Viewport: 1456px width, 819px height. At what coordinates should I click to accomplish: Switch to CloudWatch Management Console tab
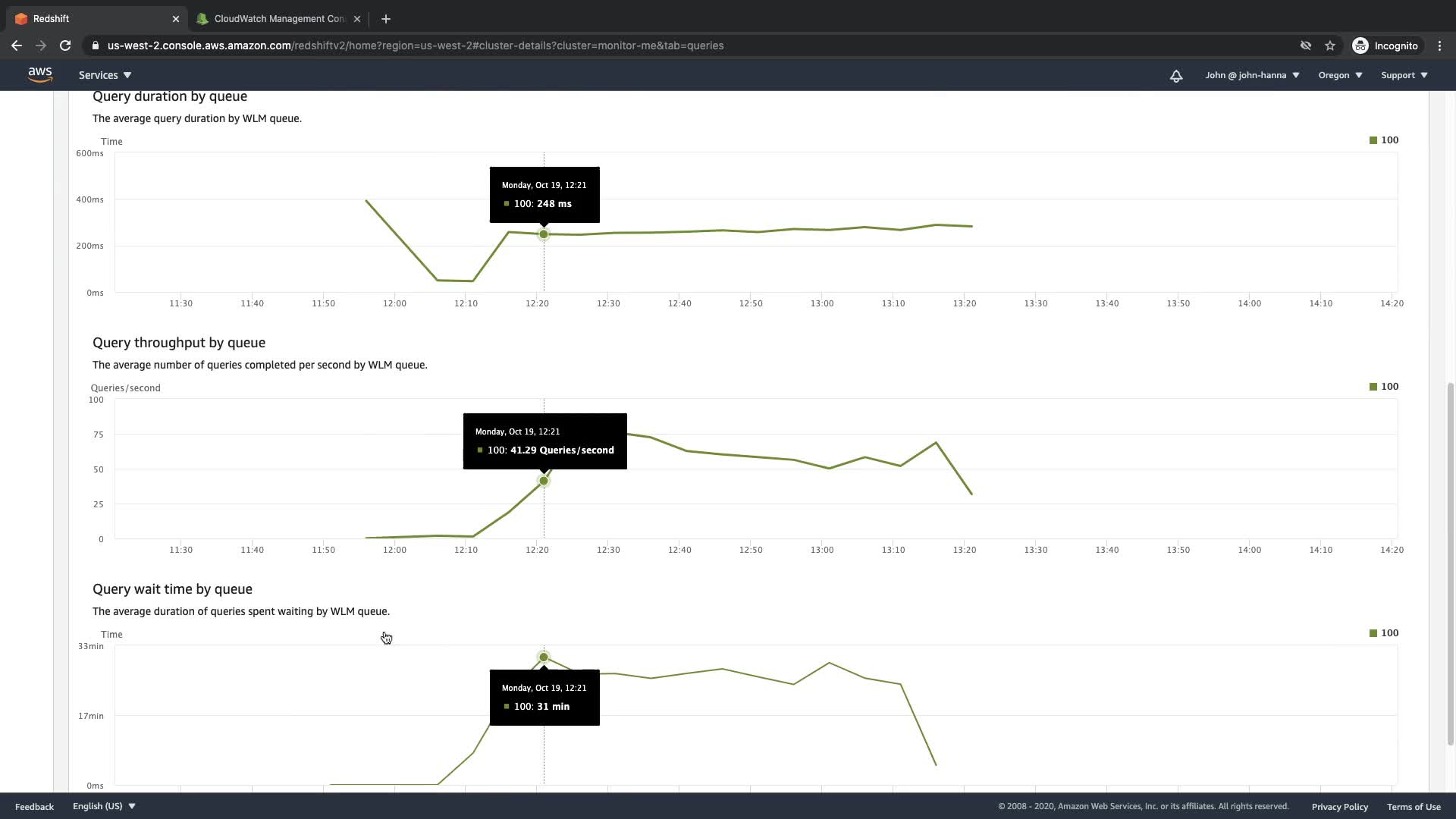pos(278,19)
